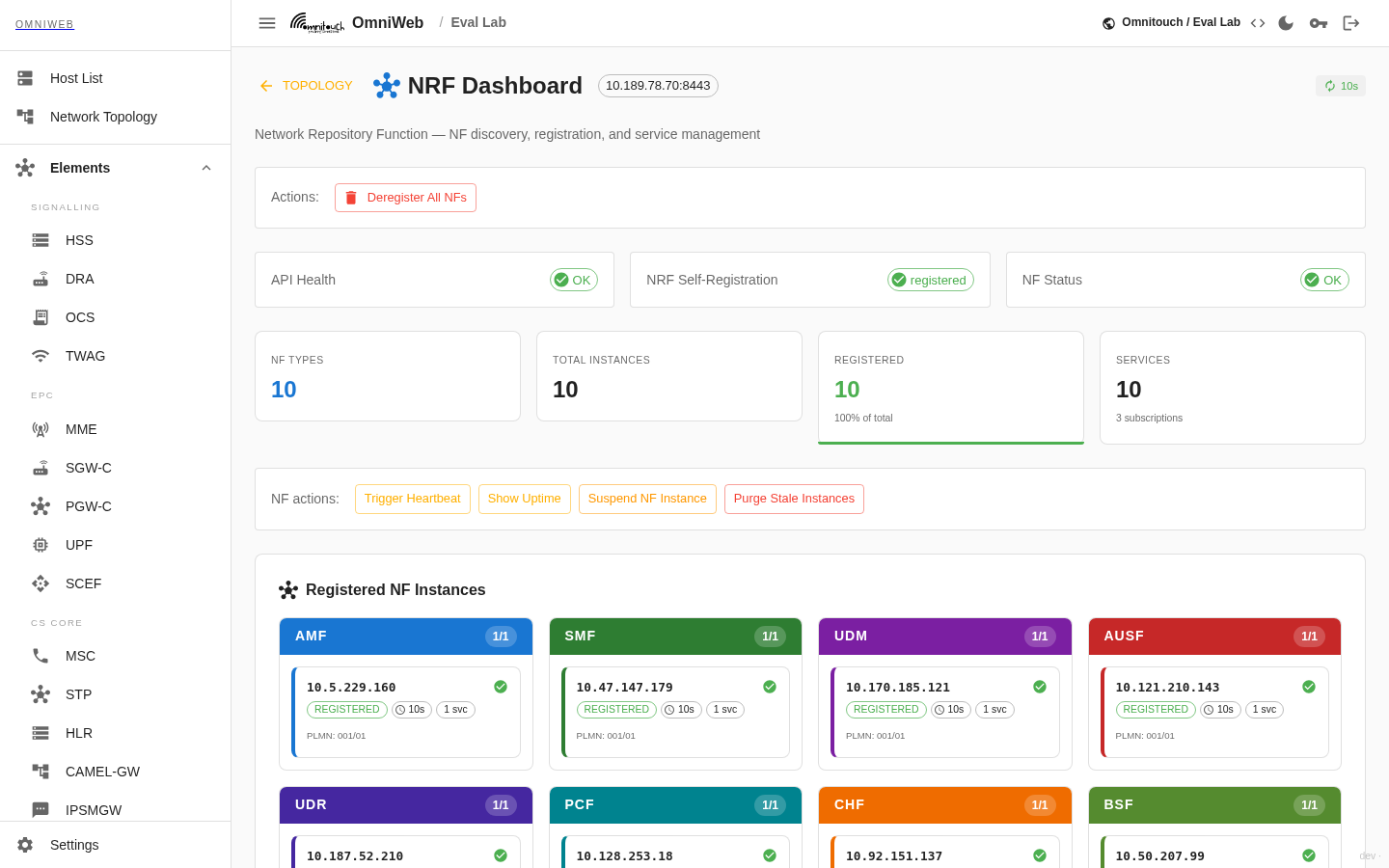
Task: Select the SGW-C icon
Action: pyautogui.click(x=41, y=468)
